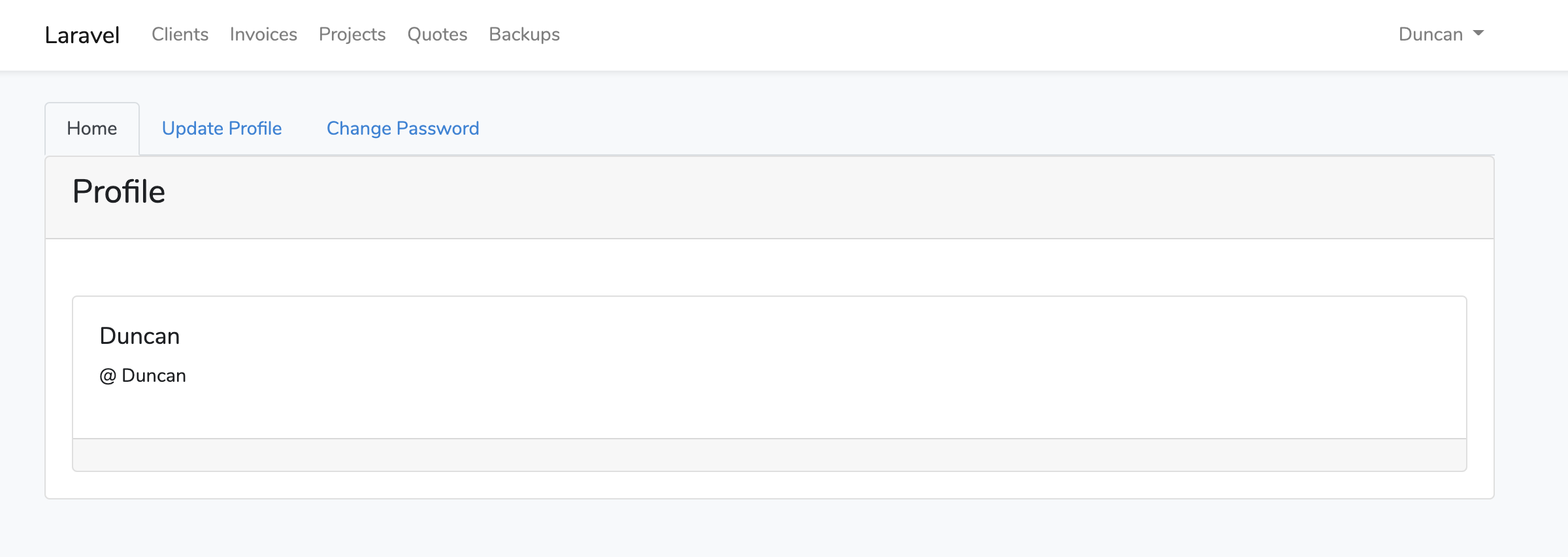Switch to the Update Profile tab

click(x=221, y=129)
